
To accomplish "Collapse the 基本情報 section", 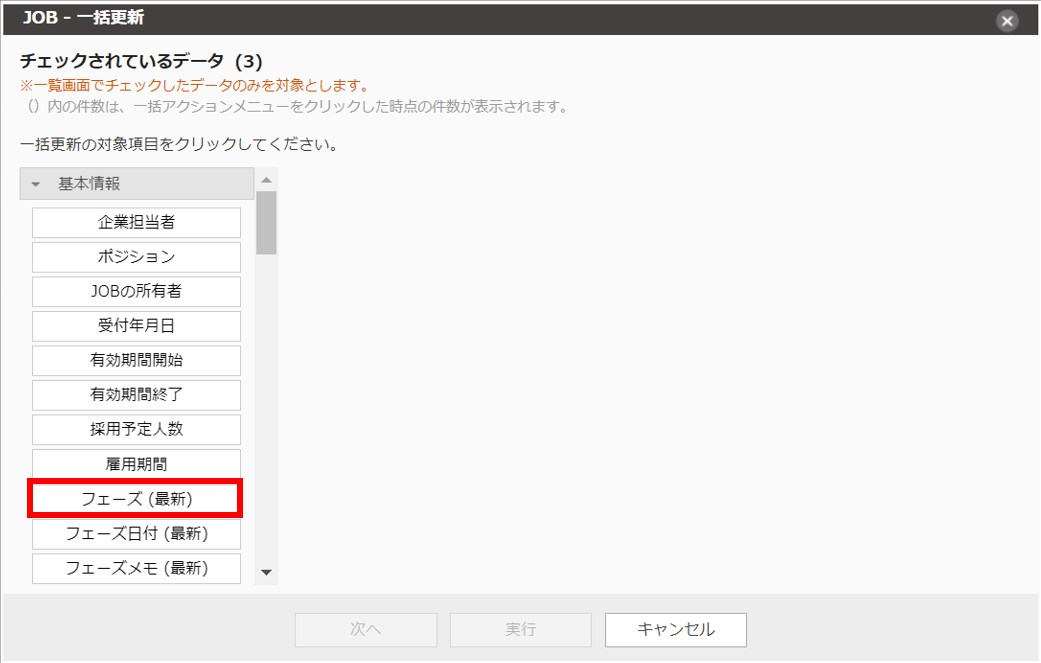I will pyautogui.click(x=37, y=184).
